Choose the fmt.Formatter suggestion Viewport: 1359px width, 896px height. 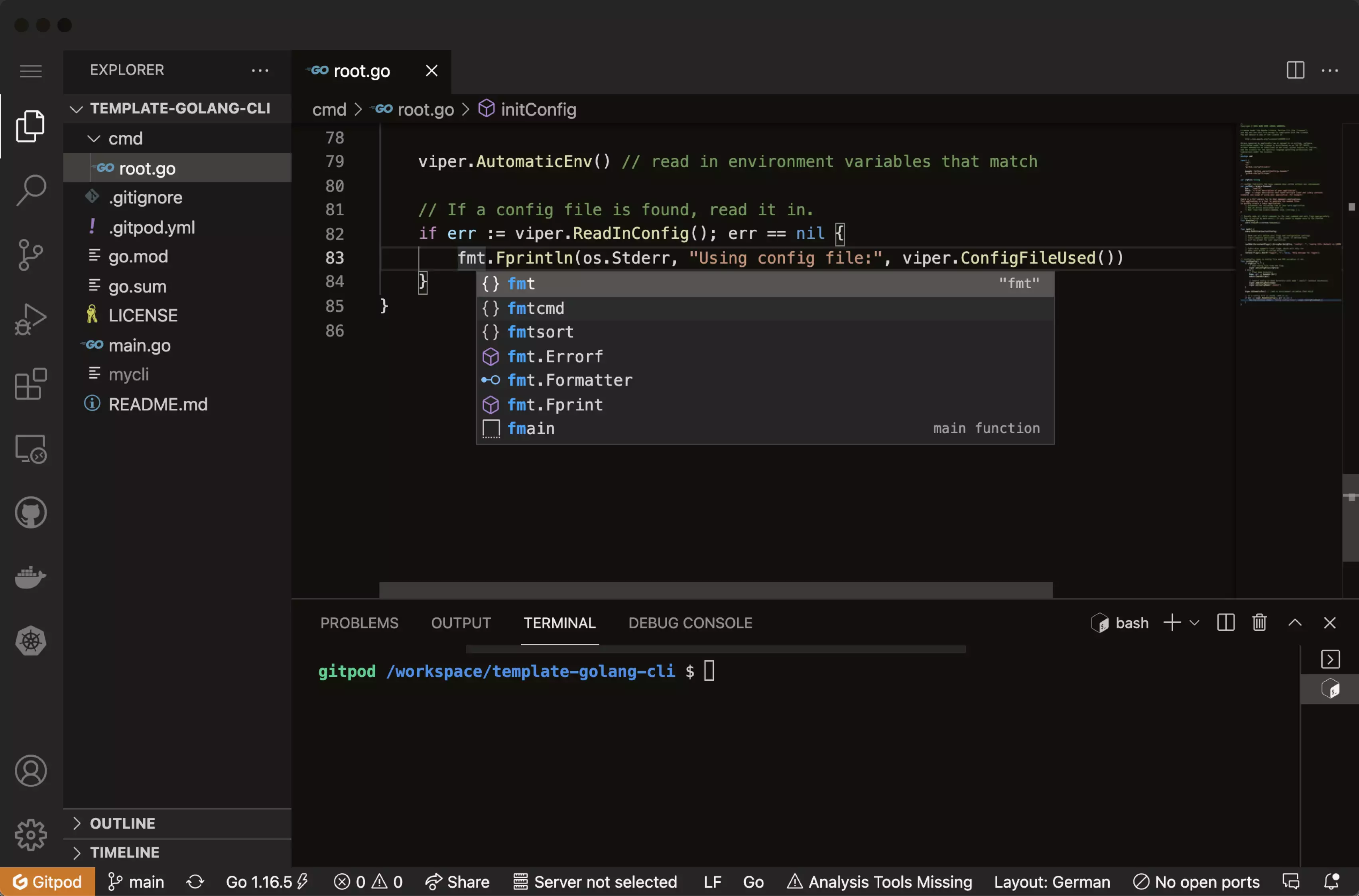pyautogui.click(x=765, y=380)
